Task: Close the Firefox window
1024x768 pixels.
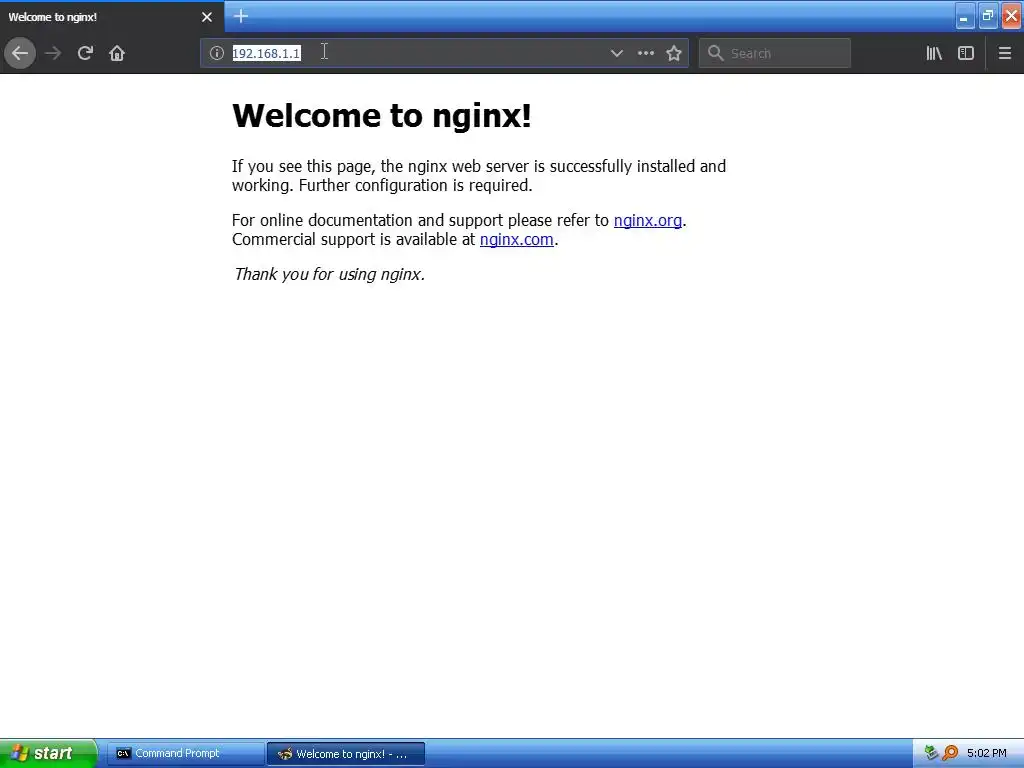Action: pos(1011,16)
